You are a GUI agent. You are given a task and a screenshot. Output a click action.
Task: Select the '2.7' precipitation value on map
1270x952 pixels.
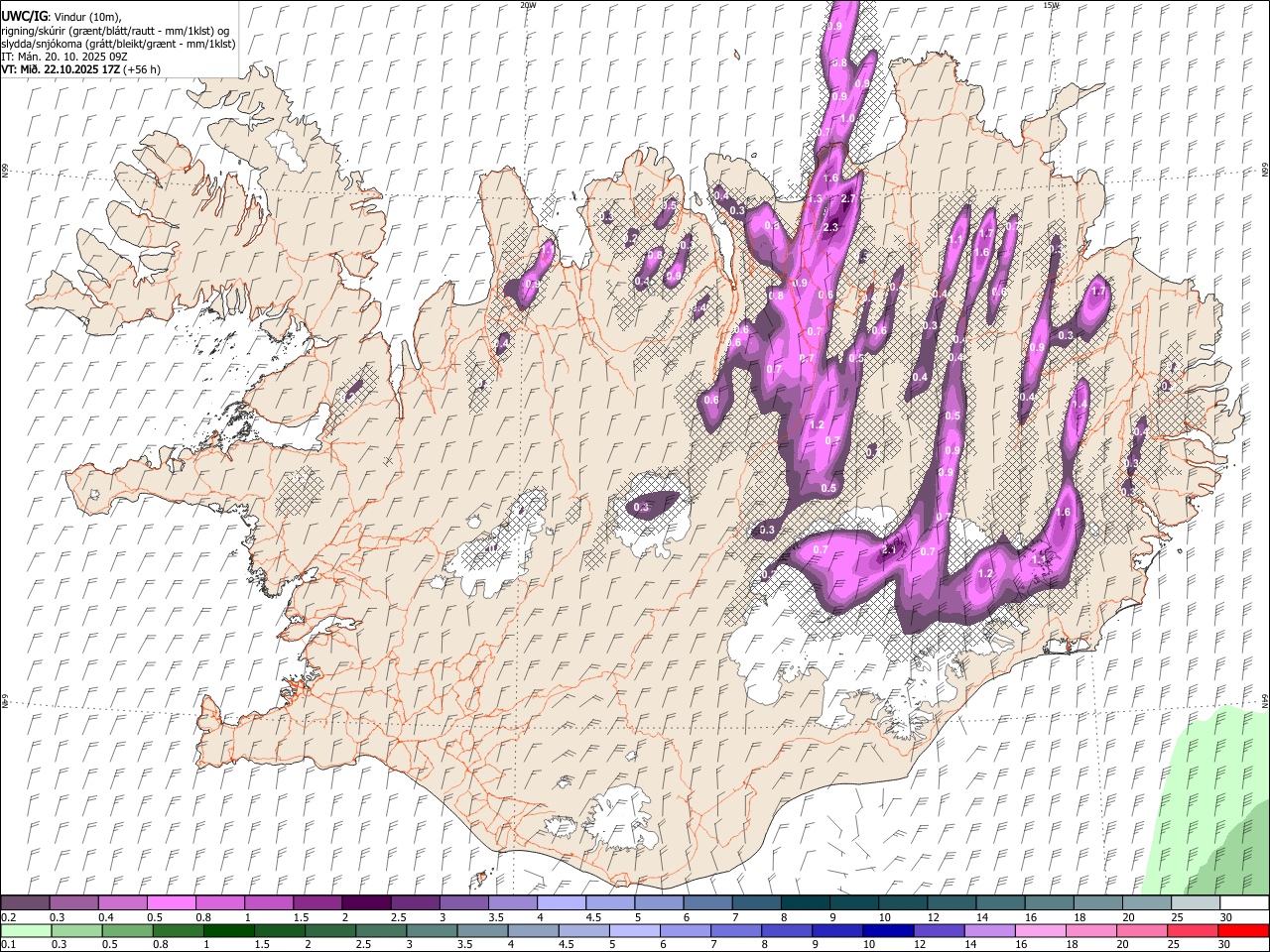click(x=847, y=199)
